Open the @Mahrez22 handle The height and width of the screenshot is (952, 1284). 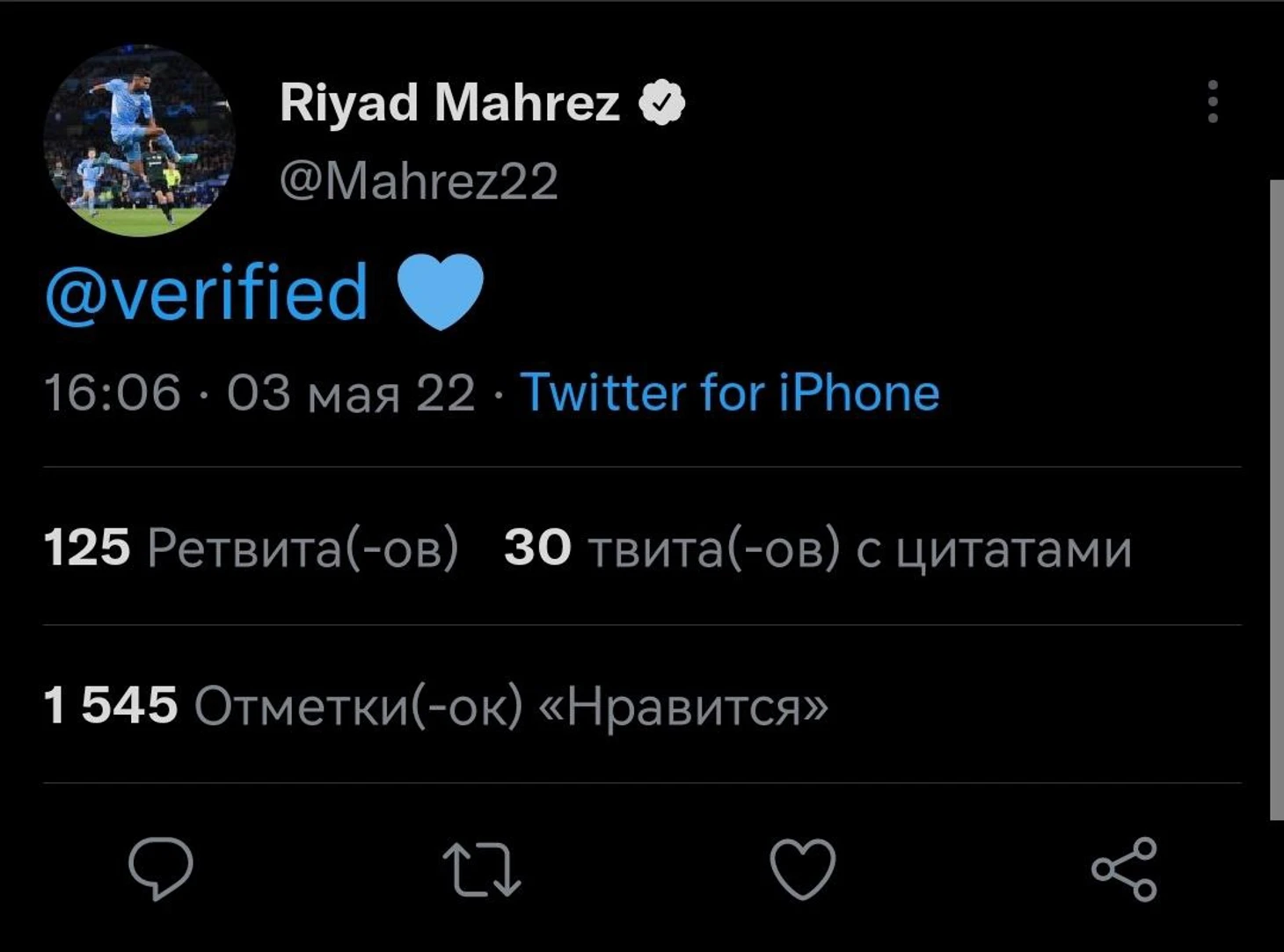[x=419, y=181]
